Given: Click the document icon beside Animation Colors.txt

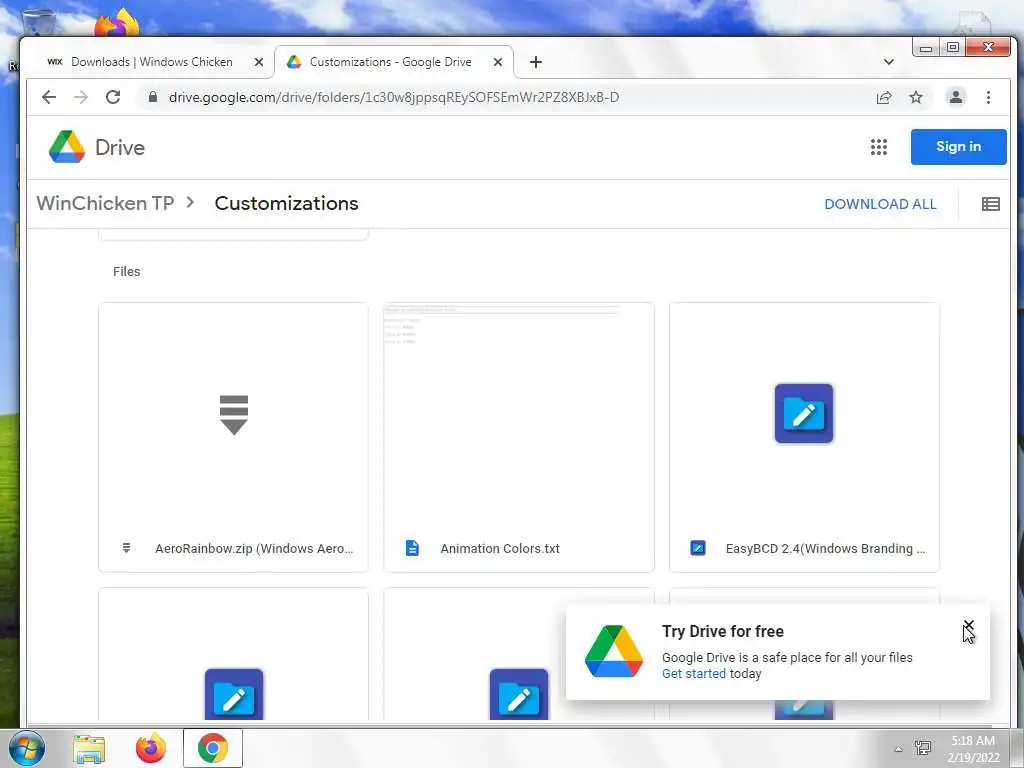Looking at the screenshot, I should (x=412, y=548).
